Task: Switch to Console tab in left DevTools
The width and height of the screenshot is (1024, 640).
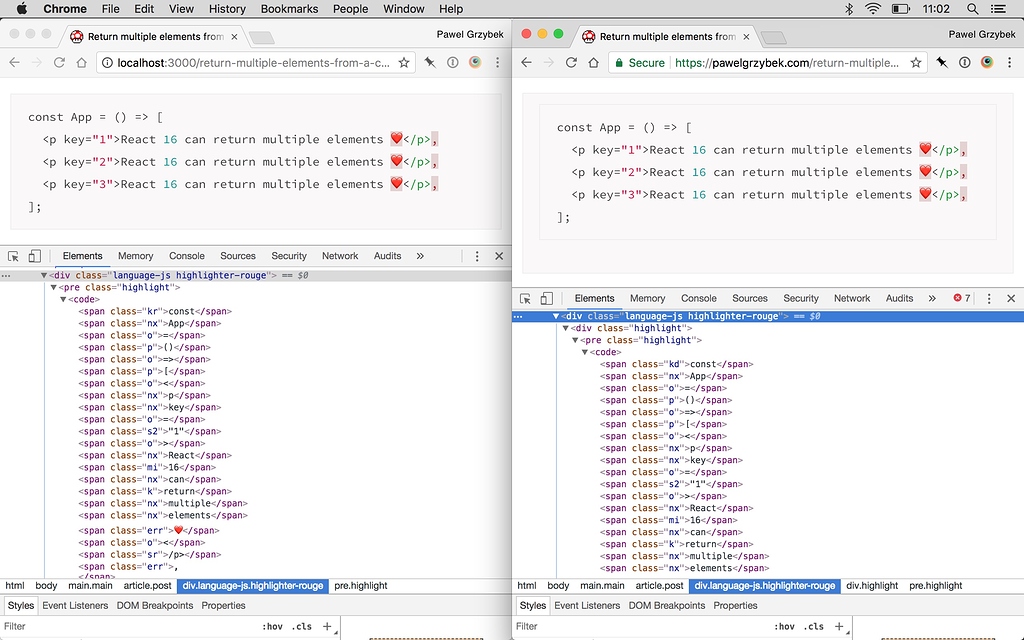Action: [187, 256]
